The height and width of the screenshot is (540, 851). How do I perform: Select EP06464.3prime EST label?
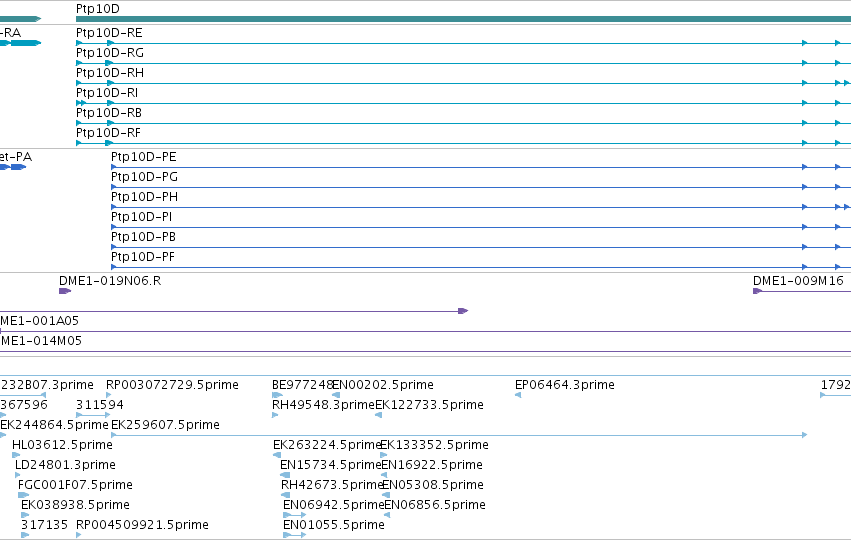click(564, 385)
